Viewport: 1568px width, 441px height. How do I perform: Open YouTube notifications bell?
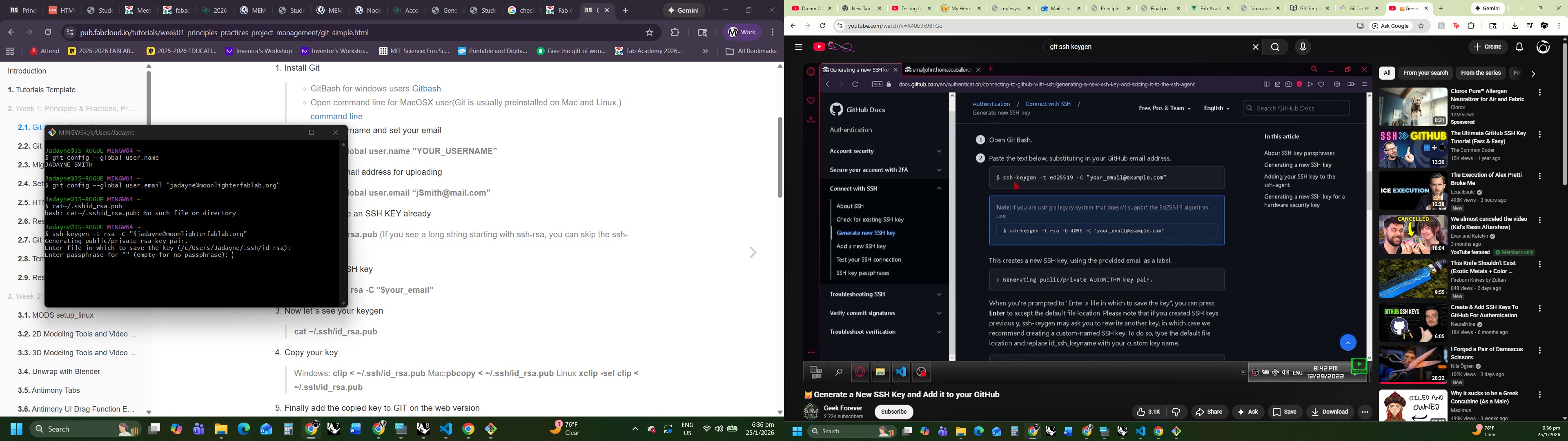point(1519,47)
